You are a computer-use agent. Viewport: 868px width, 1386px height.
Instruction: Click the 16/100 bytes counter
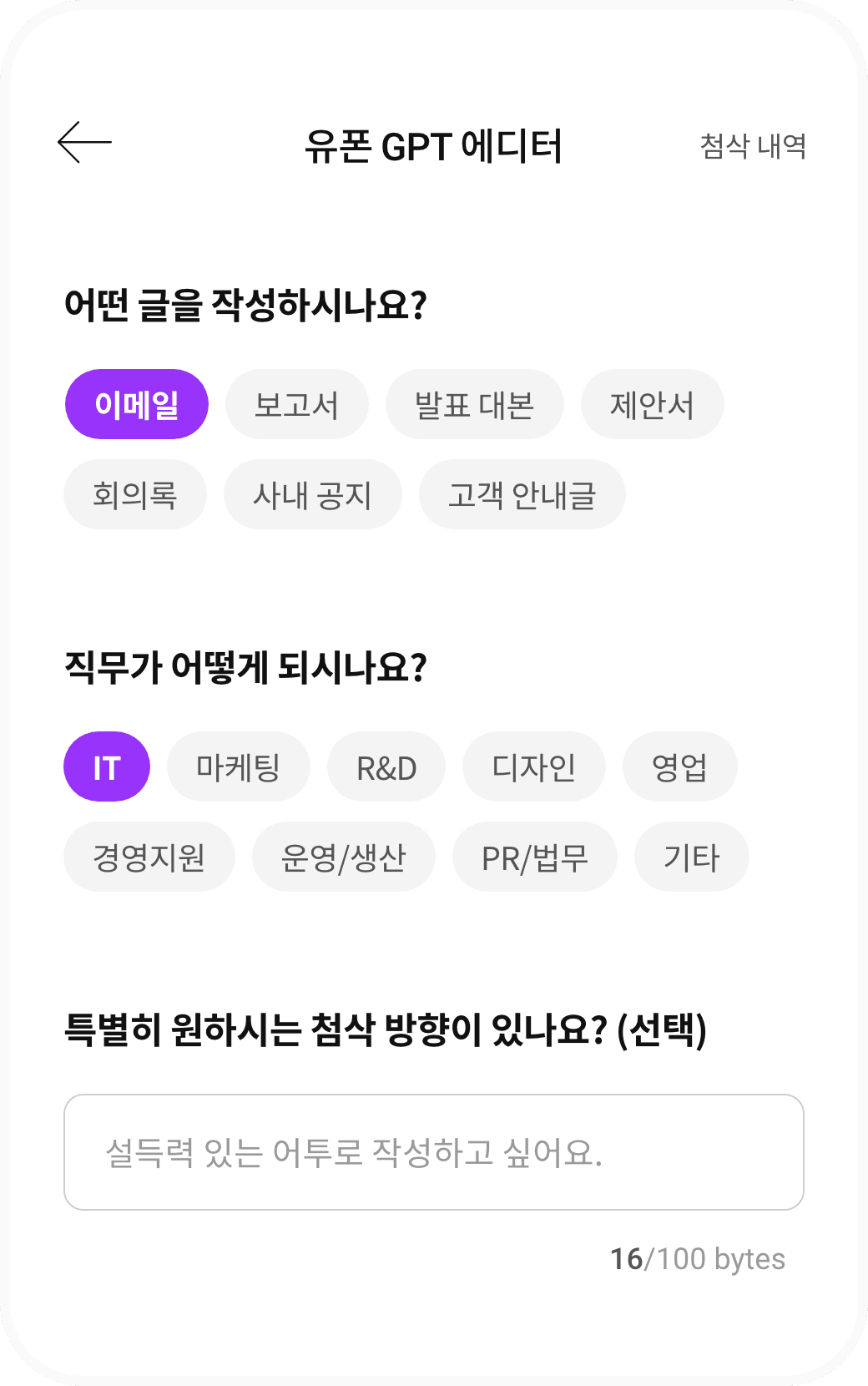click(698, 1259)
